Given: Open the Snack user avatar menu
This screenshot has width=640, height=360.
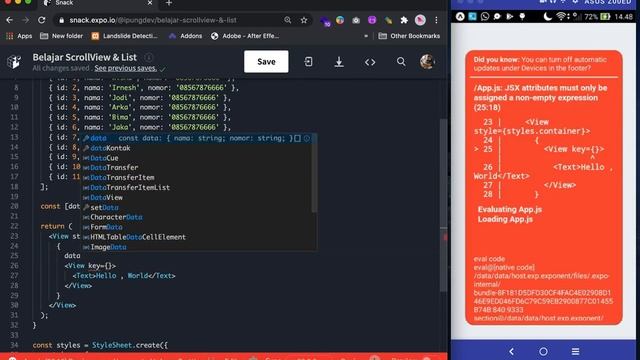Looking at the screenshot, I should click(427, 62).
